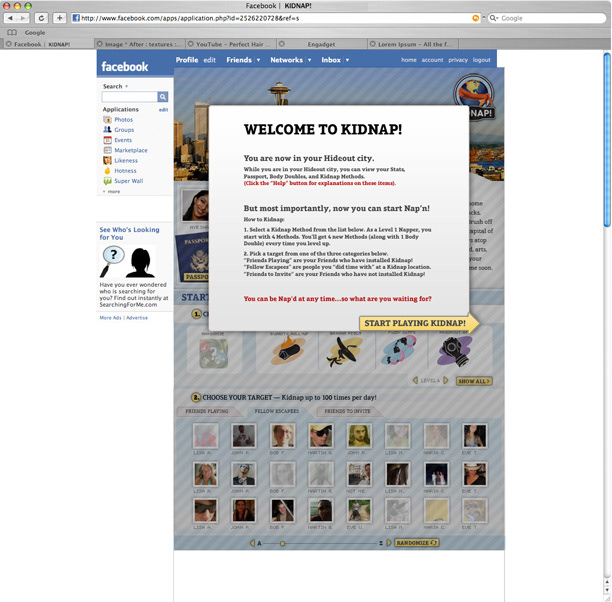Click the account link
Viewport: 612px width, 602px height.
pyautogui.click(x=432, y=60)
